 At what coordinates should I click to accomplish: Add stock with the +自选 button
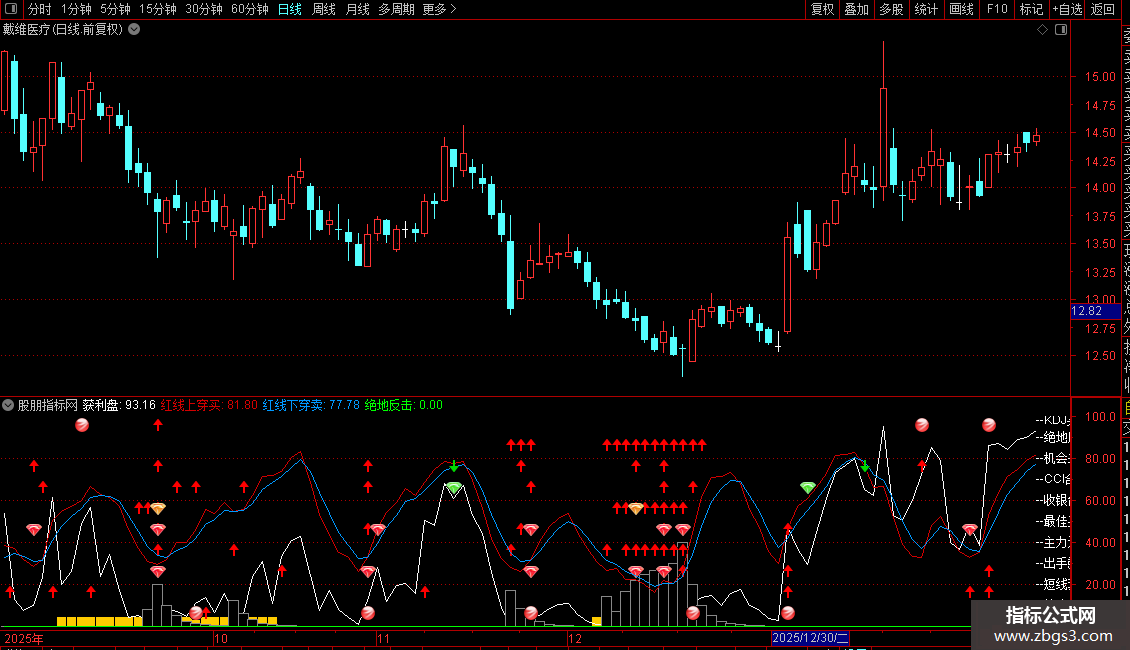pos(1067,9)
